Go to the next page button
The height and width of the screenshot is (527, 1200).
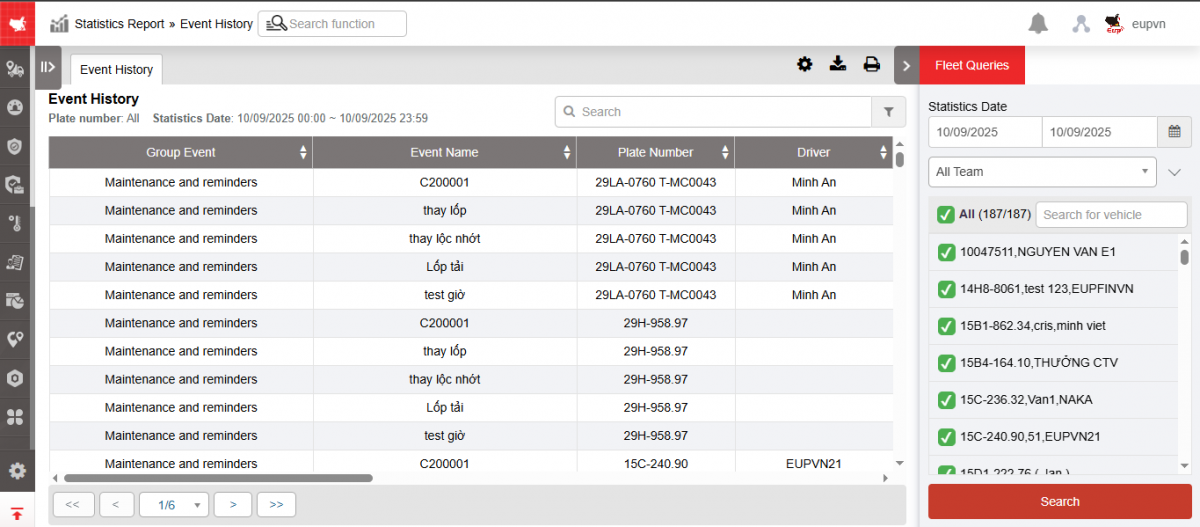click(x=233, y=505)
